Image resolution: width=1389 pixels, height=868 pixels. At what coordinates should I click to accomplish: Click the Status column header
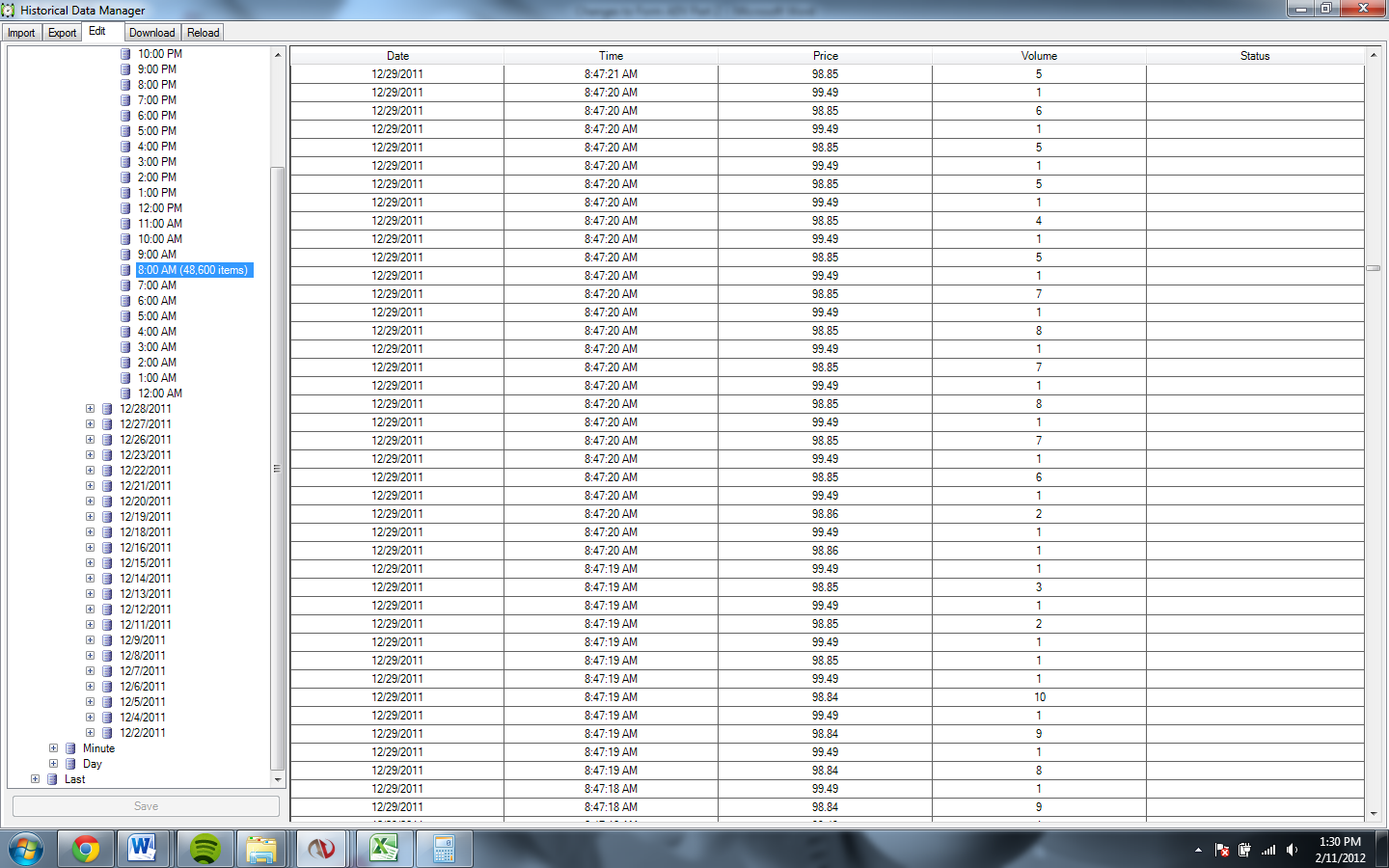tap(1255, 56)
